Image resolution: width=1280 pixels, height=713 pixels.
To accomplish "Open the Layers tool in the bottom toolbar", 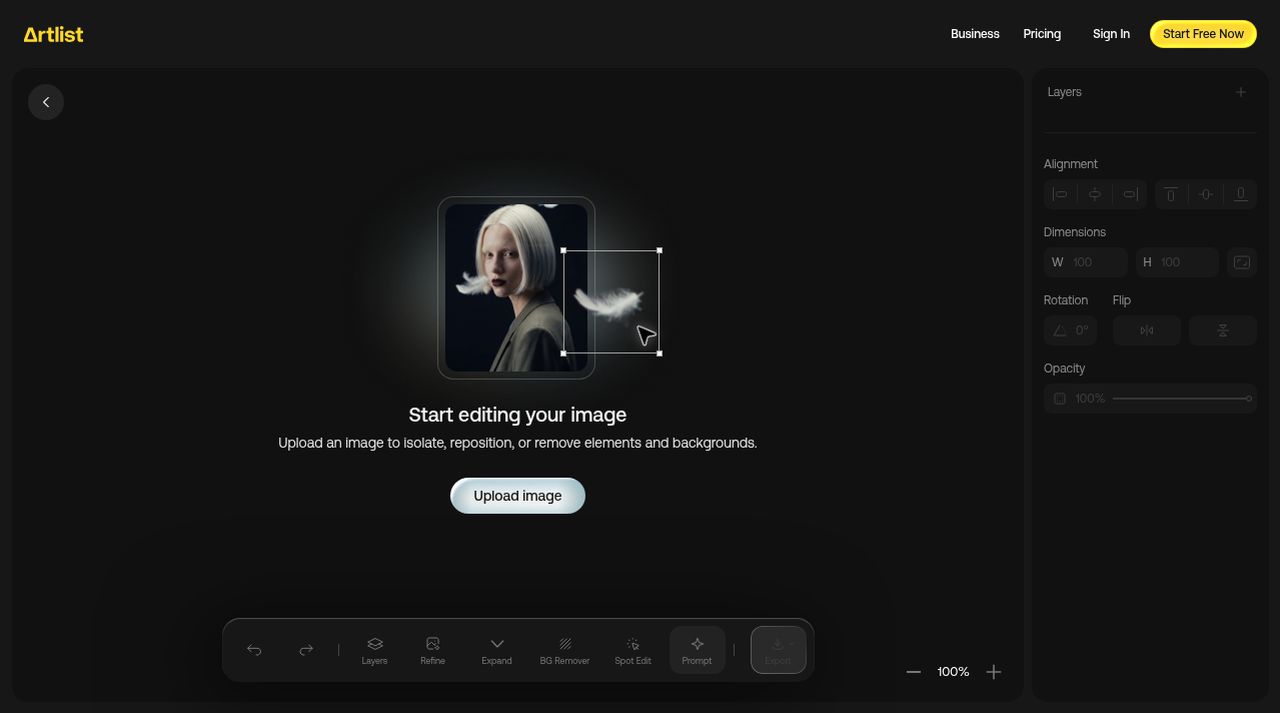I will point(375,650).
